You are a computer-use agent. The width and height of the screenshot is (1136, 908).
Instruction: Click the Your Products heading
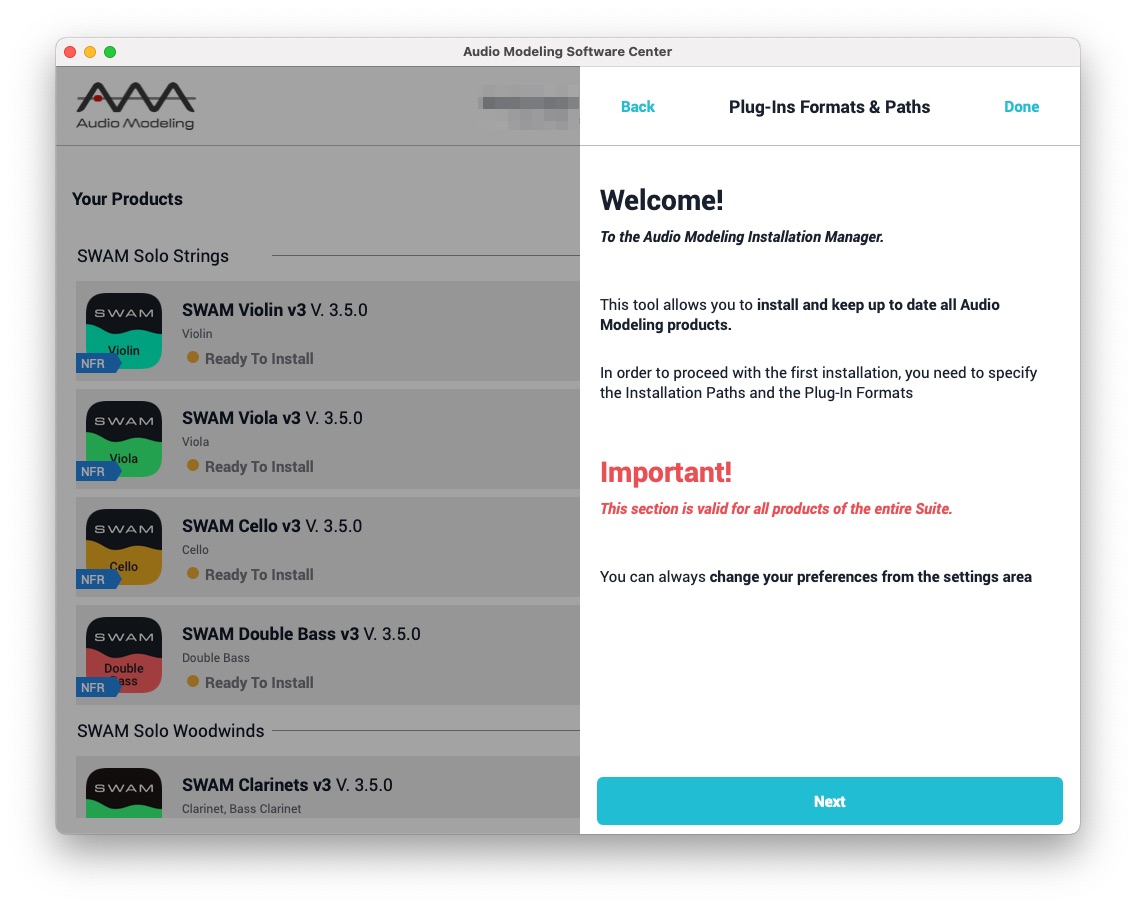127,199
